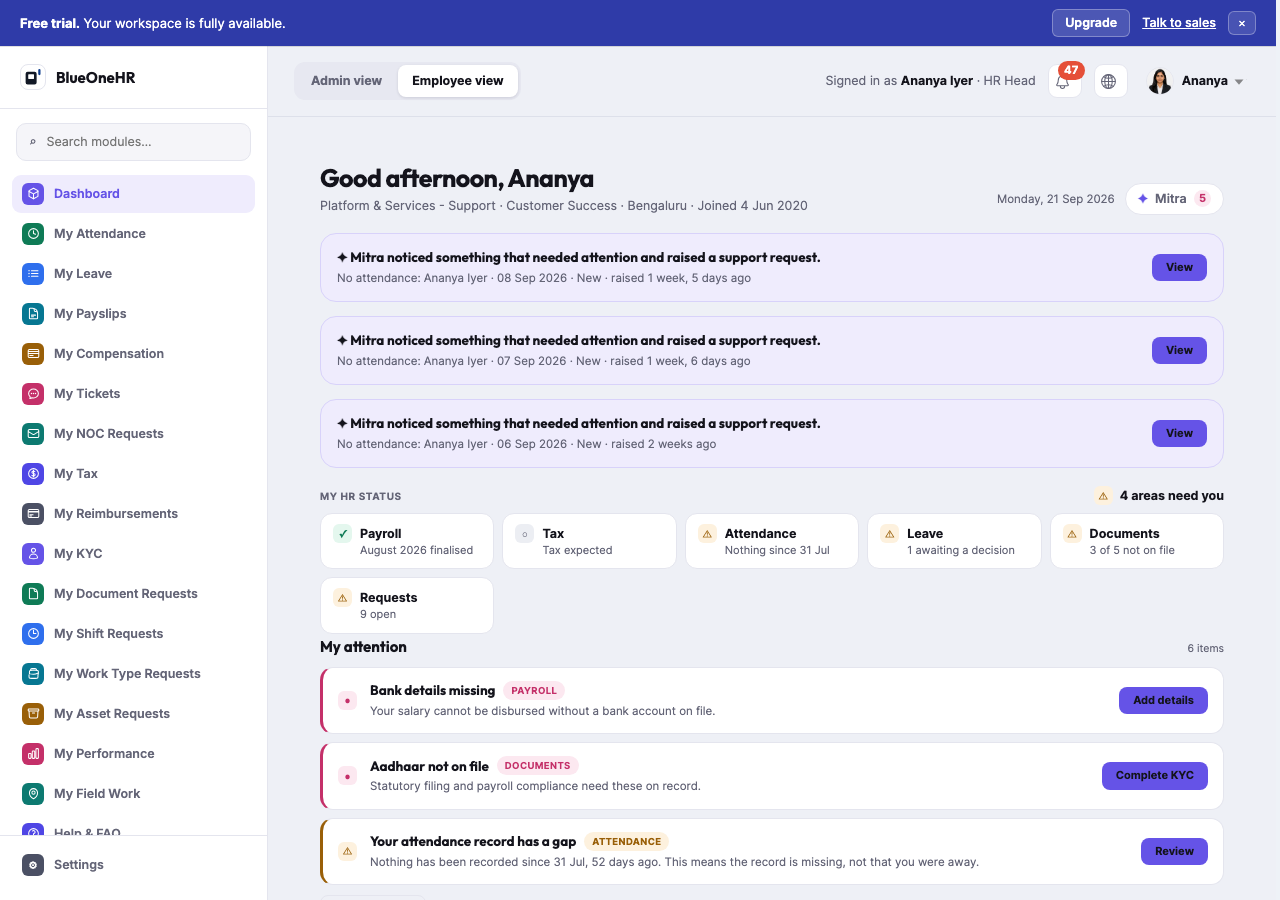The image size is (1280, 900).
Task: Focus the Search modules field
Action: click(x=133, y=142)
